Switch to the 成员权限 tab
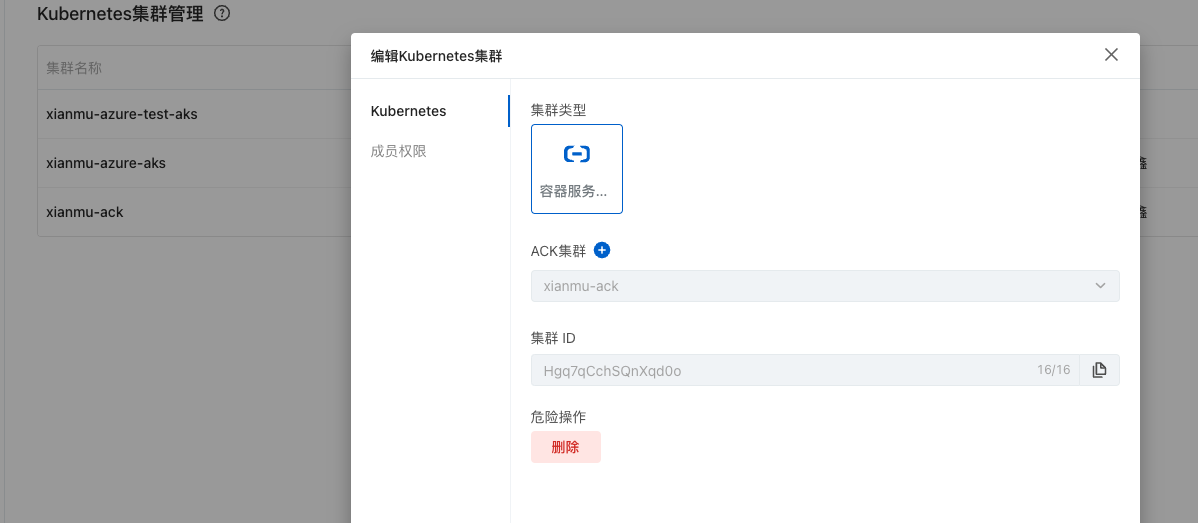This screenshot has height=523, width=1198. click(398, 151)
